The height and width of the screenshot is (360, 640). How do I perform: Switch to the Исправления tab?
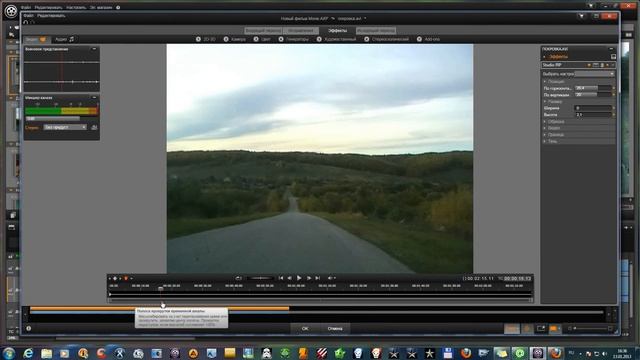pos(301,31)
